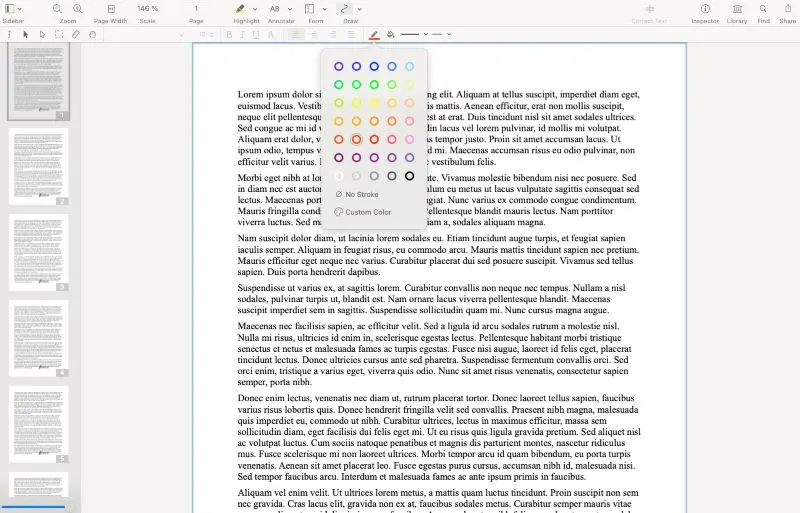This screenshot has width=800, height=513.
Task: Click the stroke color pencil icon
Action: pos(374,34)
